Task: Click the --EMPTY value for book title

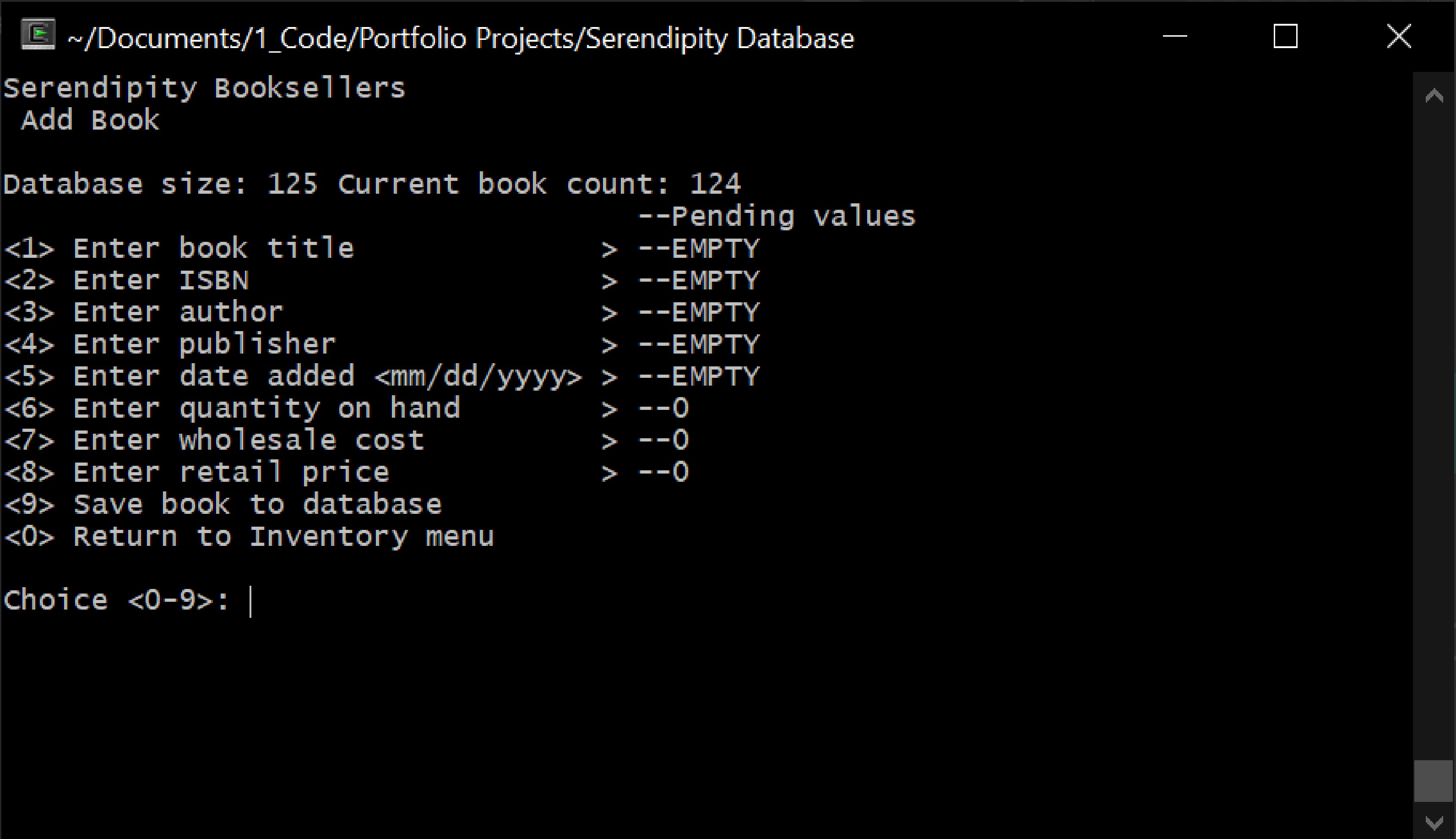Action: [699, 249]
